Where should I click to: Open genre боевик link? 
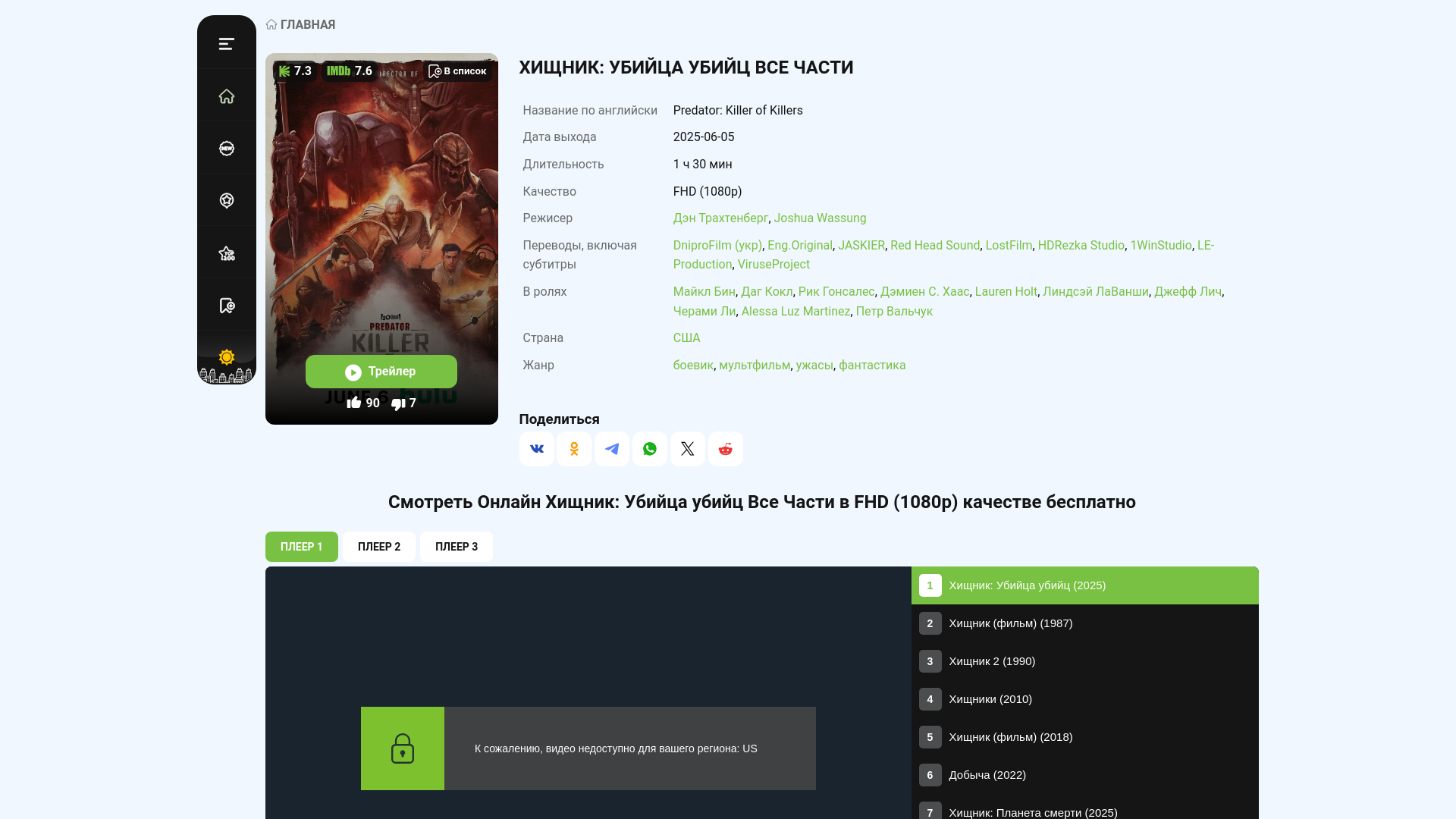[x=693, y=366]
